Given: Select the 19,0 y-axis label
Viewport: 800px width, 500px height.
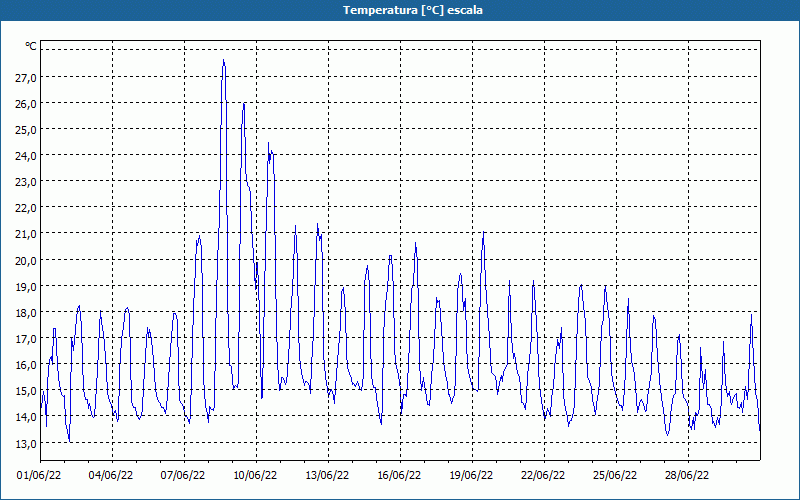Looking at the screenshot, I should (x=26, y=286).
